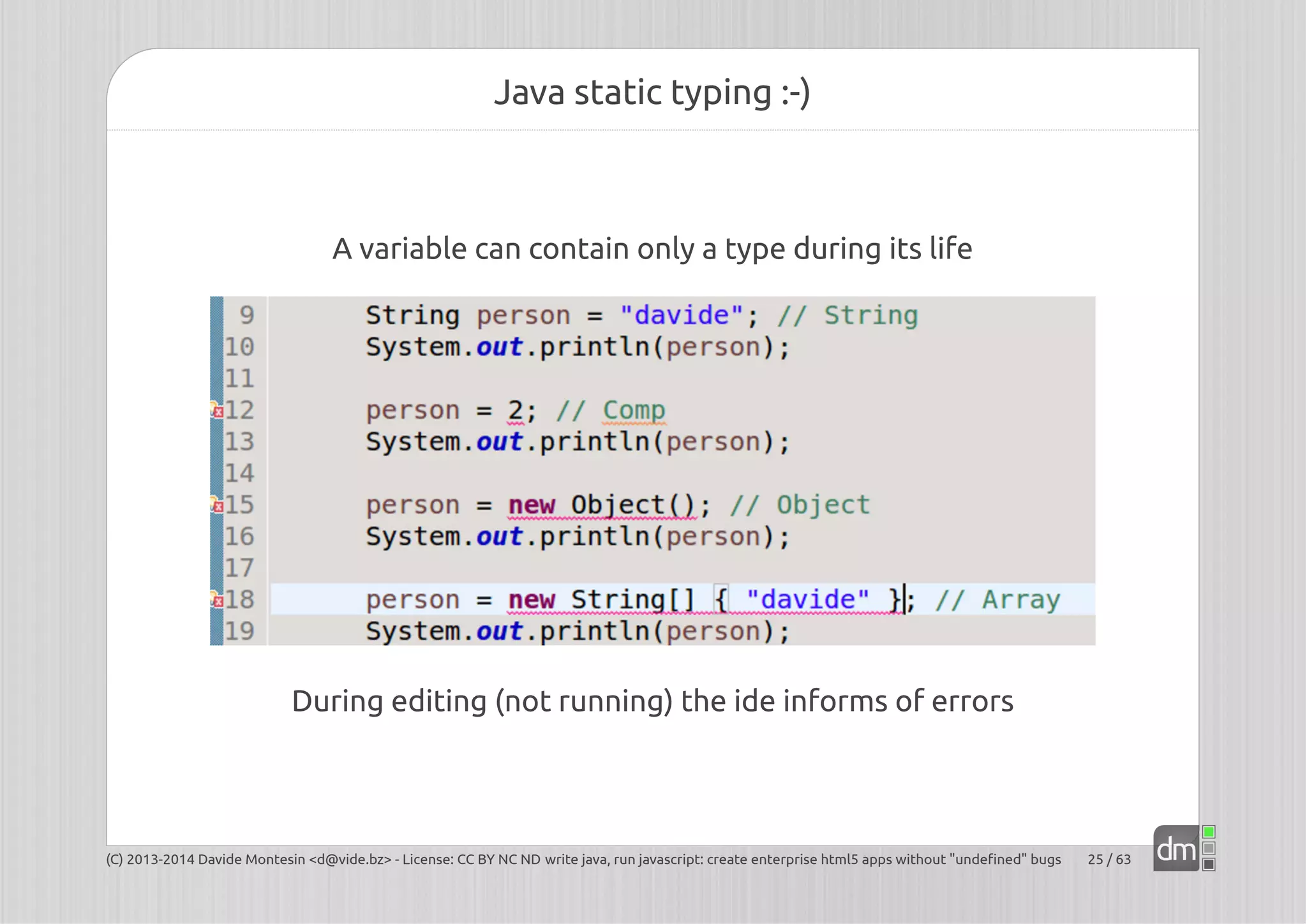Click the '// Object' comment on line 15
1307x924 pixels.
click(800, 505)
